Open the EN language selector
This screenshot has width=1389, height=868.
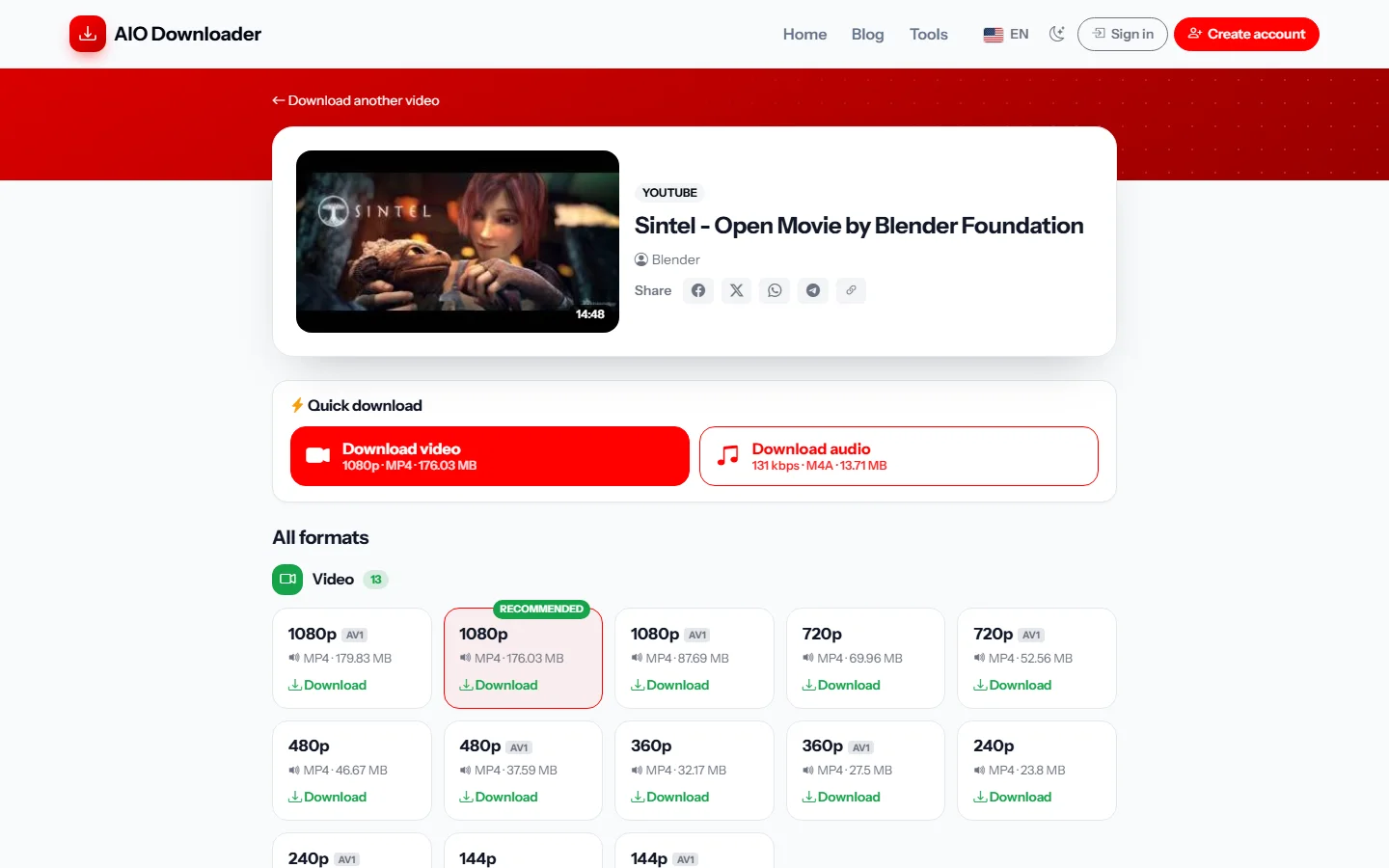click(x=1006, y=34)
